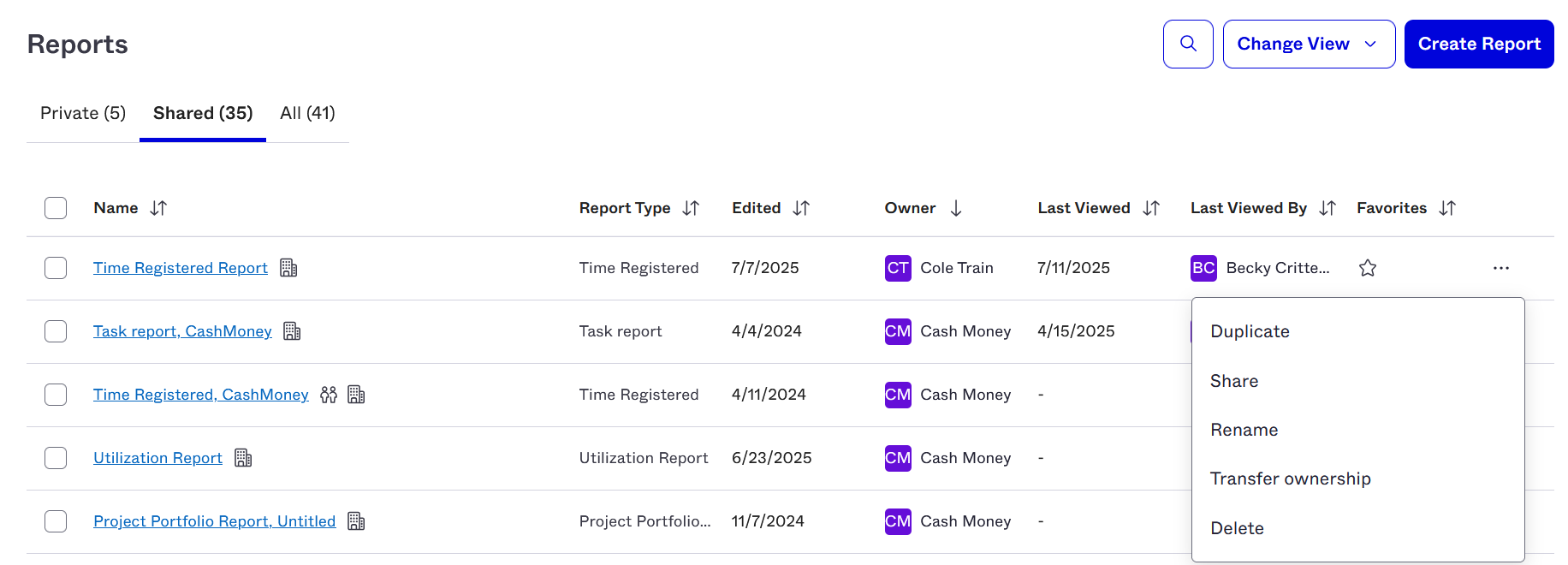Click the 11/7/2024 edited date
The height and width of the screenshot is (565, 1568).
[768, 521]
